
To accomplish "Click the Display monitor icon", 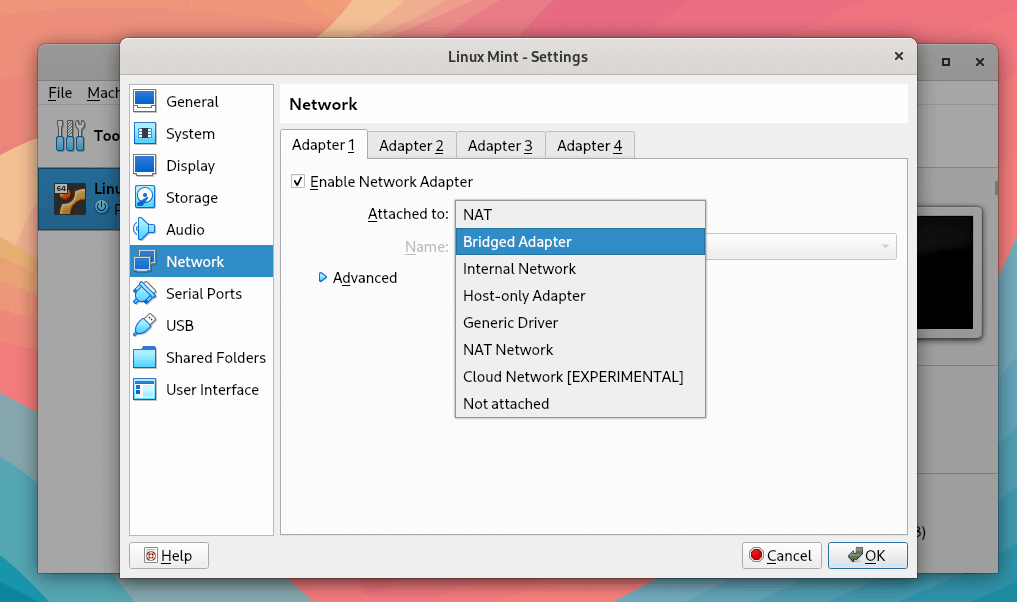I will [x=145, y=166].
